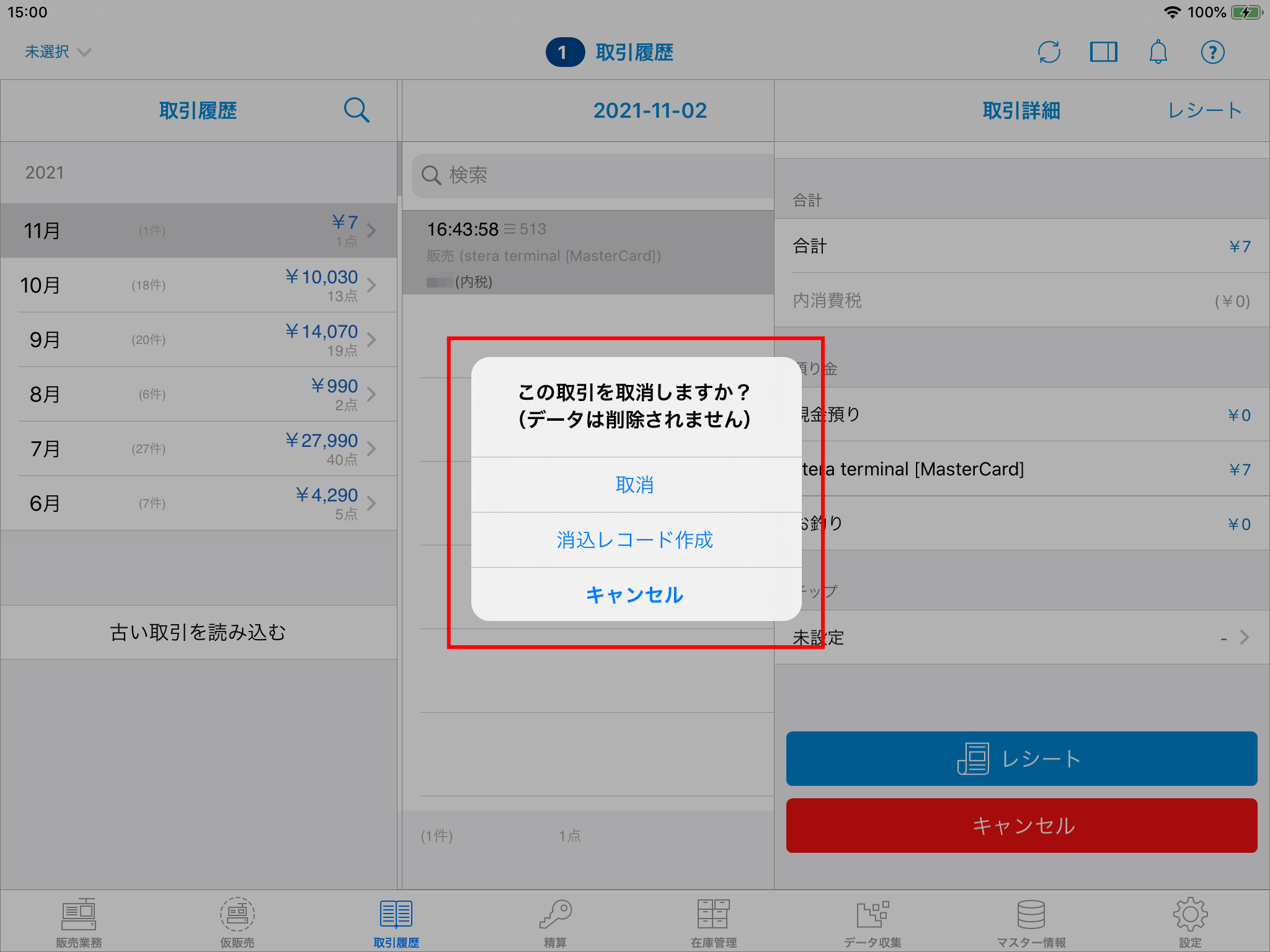The width and height of the screenshot is (1270, 952).
Task: Click the 2021-11-02 date header
Action: pyautogui.click(x=650, y=110)
